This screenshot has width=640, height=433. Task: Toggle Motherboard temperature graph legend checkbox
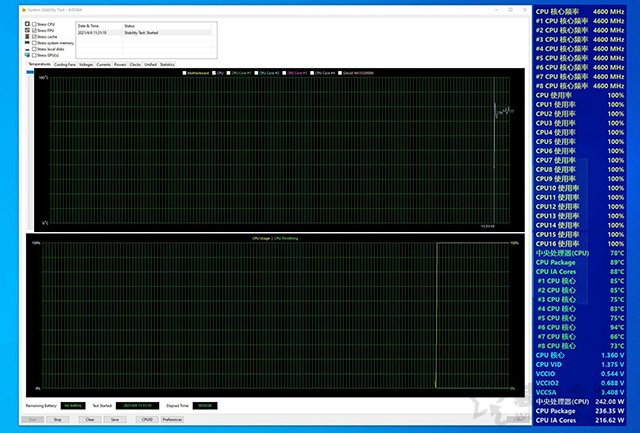point(183,73)
